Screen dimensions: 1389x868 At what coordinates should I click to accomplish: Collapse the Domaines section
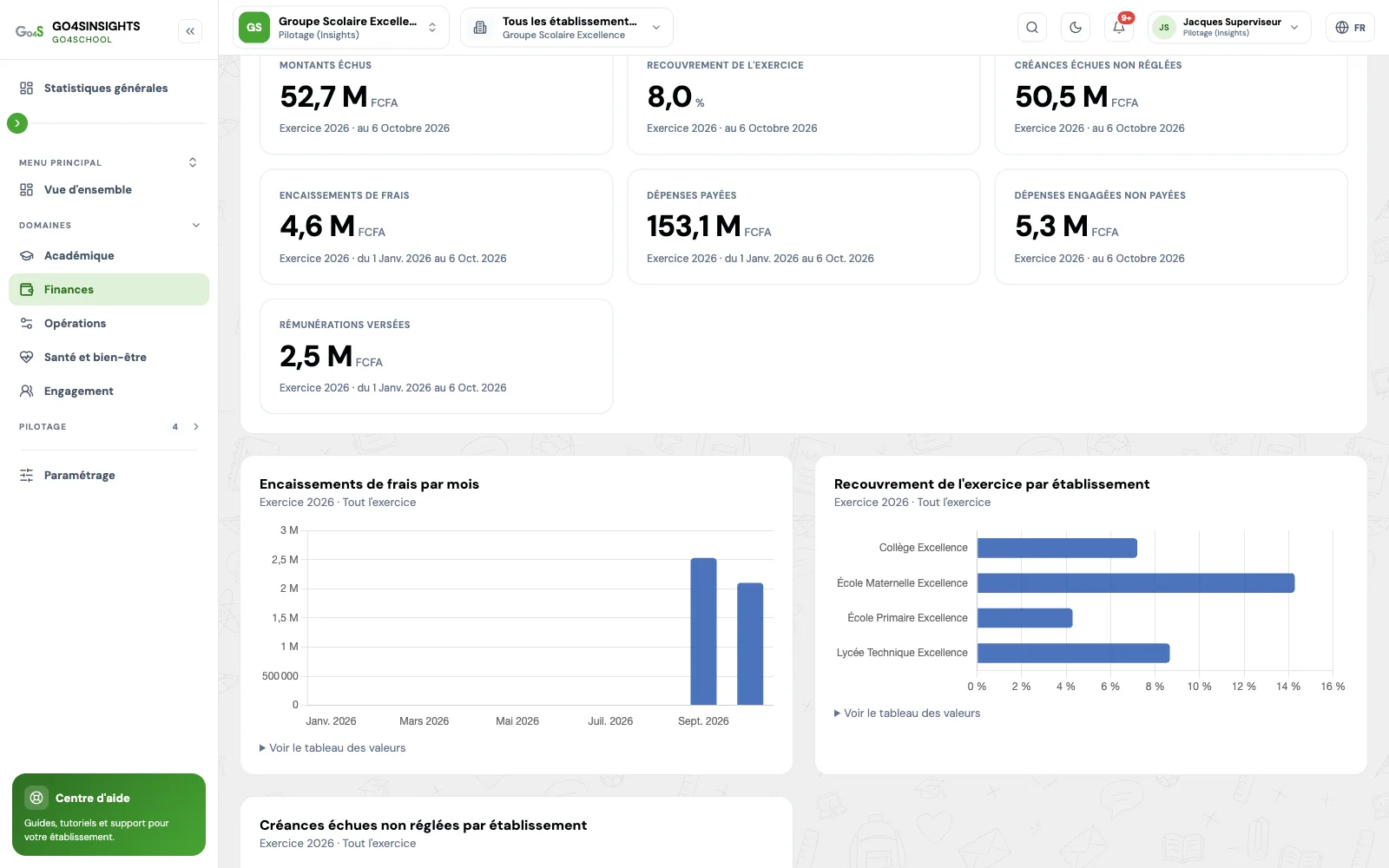click(196, 225)
